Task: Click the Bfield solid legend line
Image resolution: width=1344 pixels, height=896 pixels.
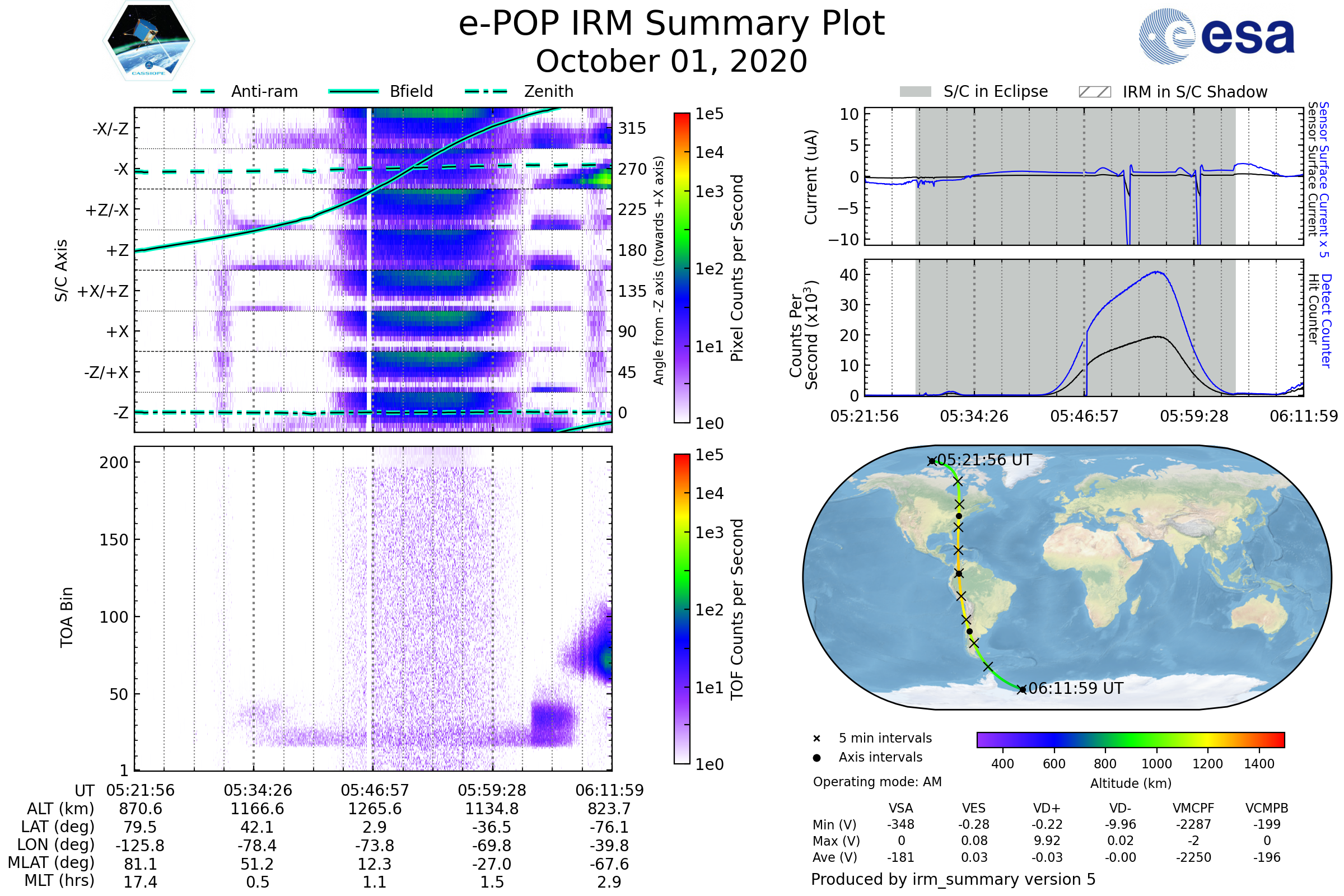Action: pos(353,91)
